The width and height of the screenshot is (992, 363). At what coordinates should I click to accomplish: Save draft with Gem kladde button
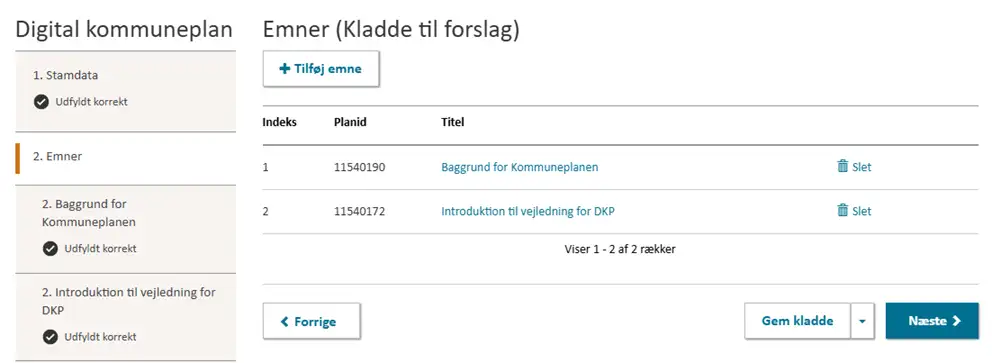tap(797, 321)
